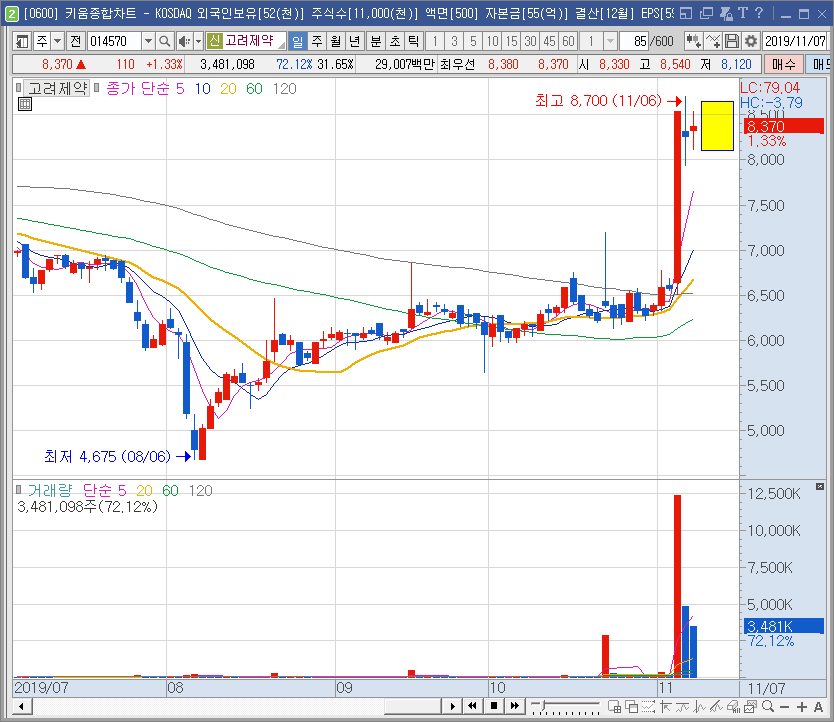834x722 pixels.
Task: Click the dotted-frame chart area icon
Action: tap(648, 707)
